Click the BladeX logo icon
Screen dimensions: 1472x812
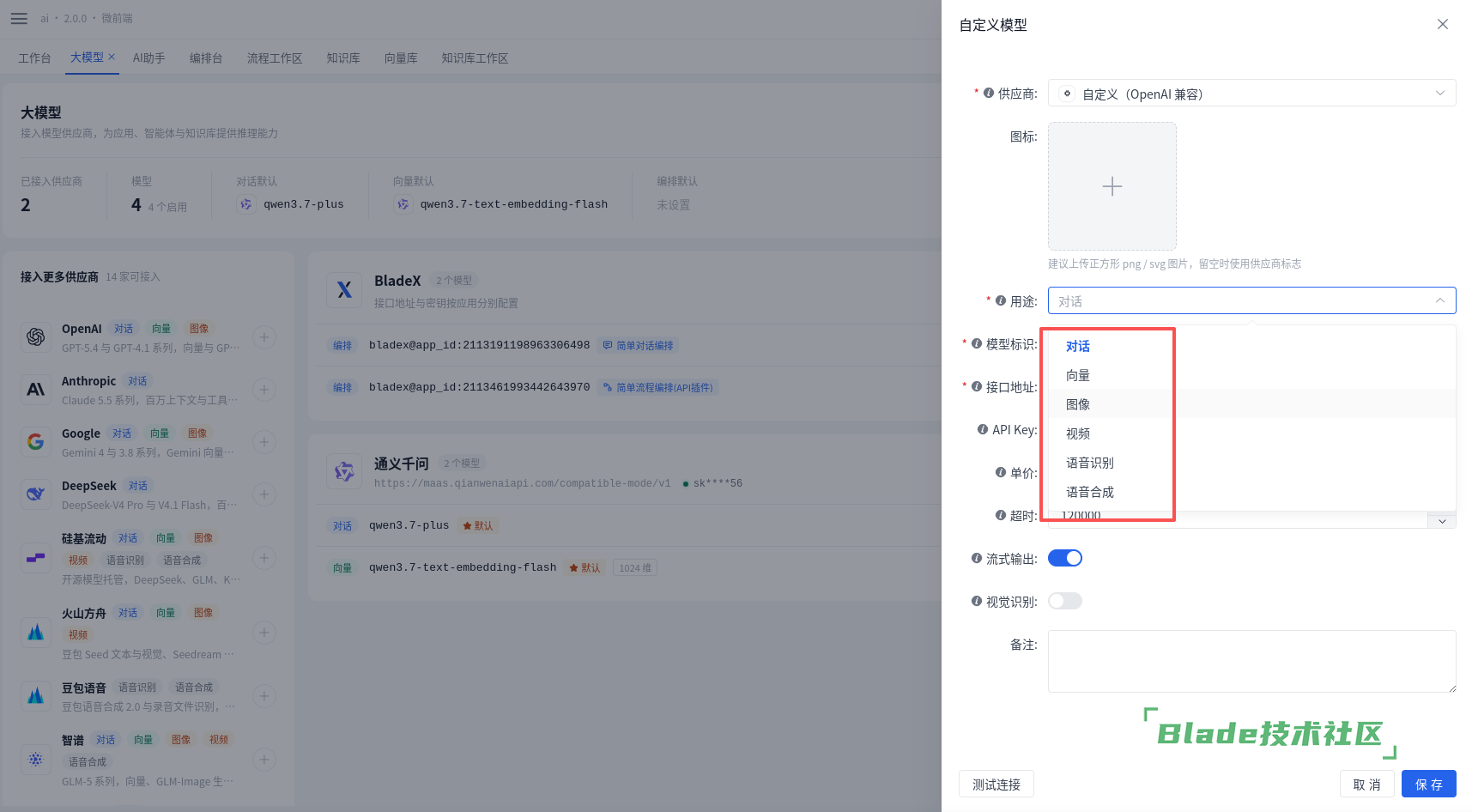click(344, 290)
